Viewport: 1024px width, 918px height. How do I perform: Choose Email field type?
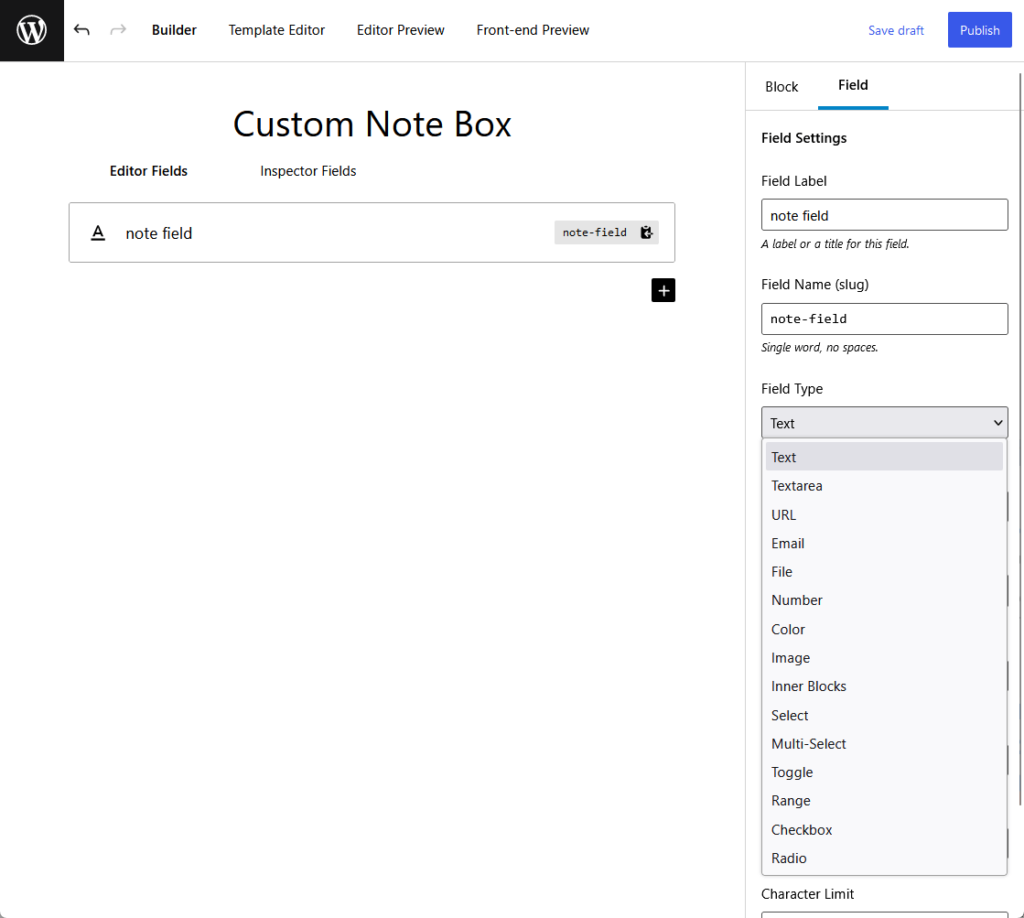click(x=884, y=543)
